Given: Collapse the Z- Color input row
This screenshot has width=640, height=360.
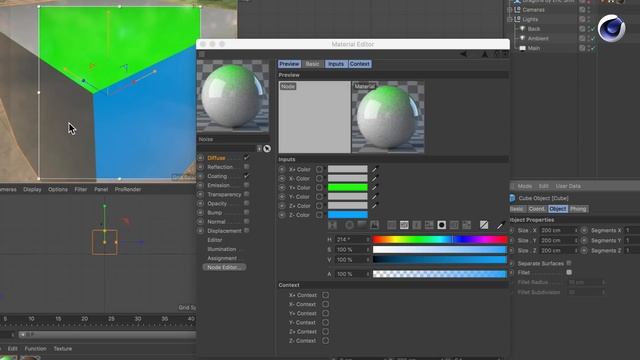Looking at the screenshot, I should point(282,215).
